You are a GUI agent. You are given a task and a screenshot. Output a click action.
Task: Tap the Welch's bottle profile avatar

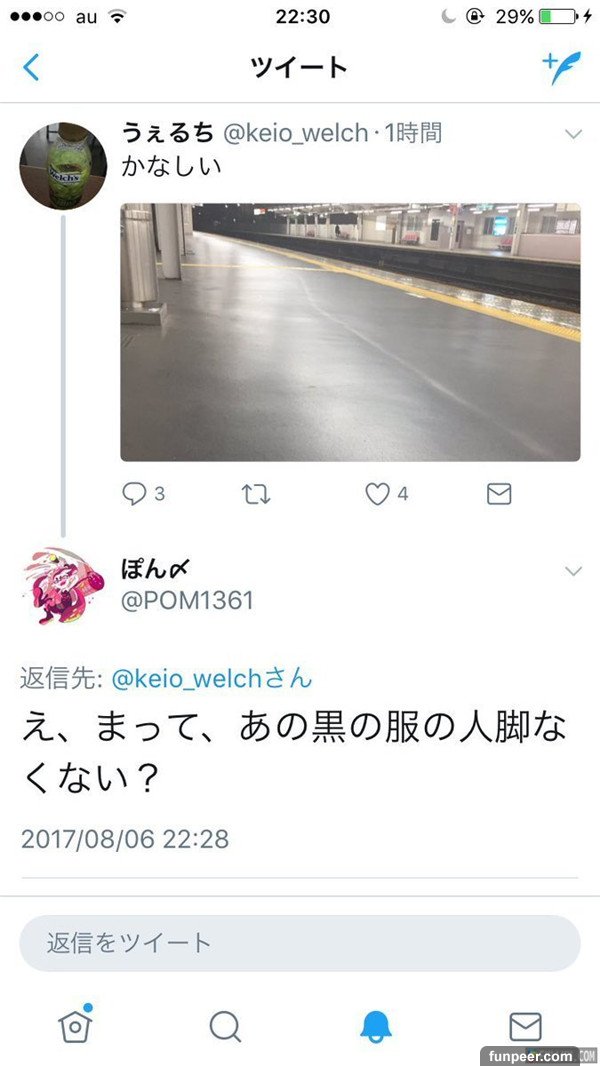(x=63, y=166)
